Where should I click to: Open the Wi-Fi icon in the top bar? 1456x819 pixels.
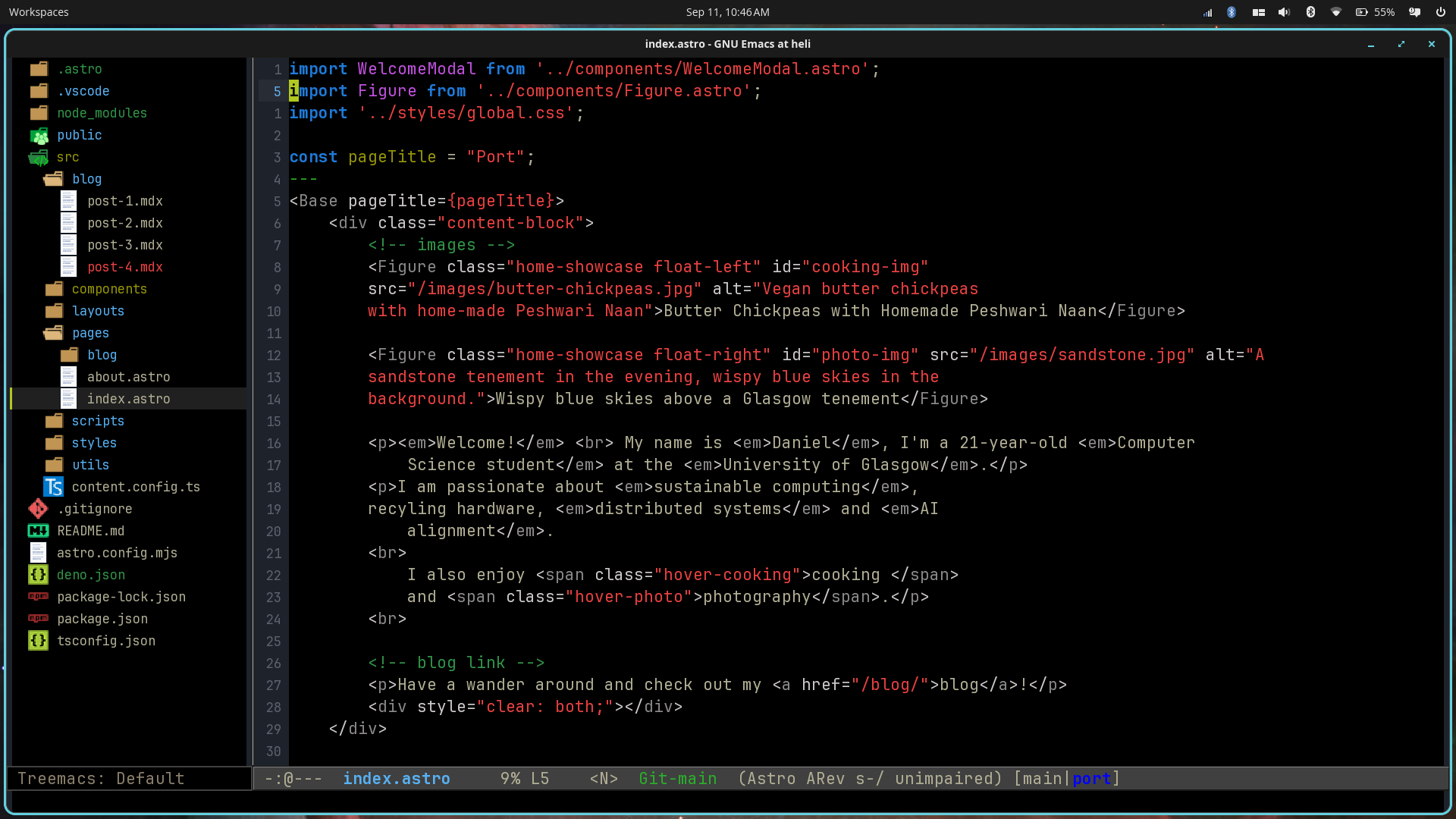(1336, 12)
